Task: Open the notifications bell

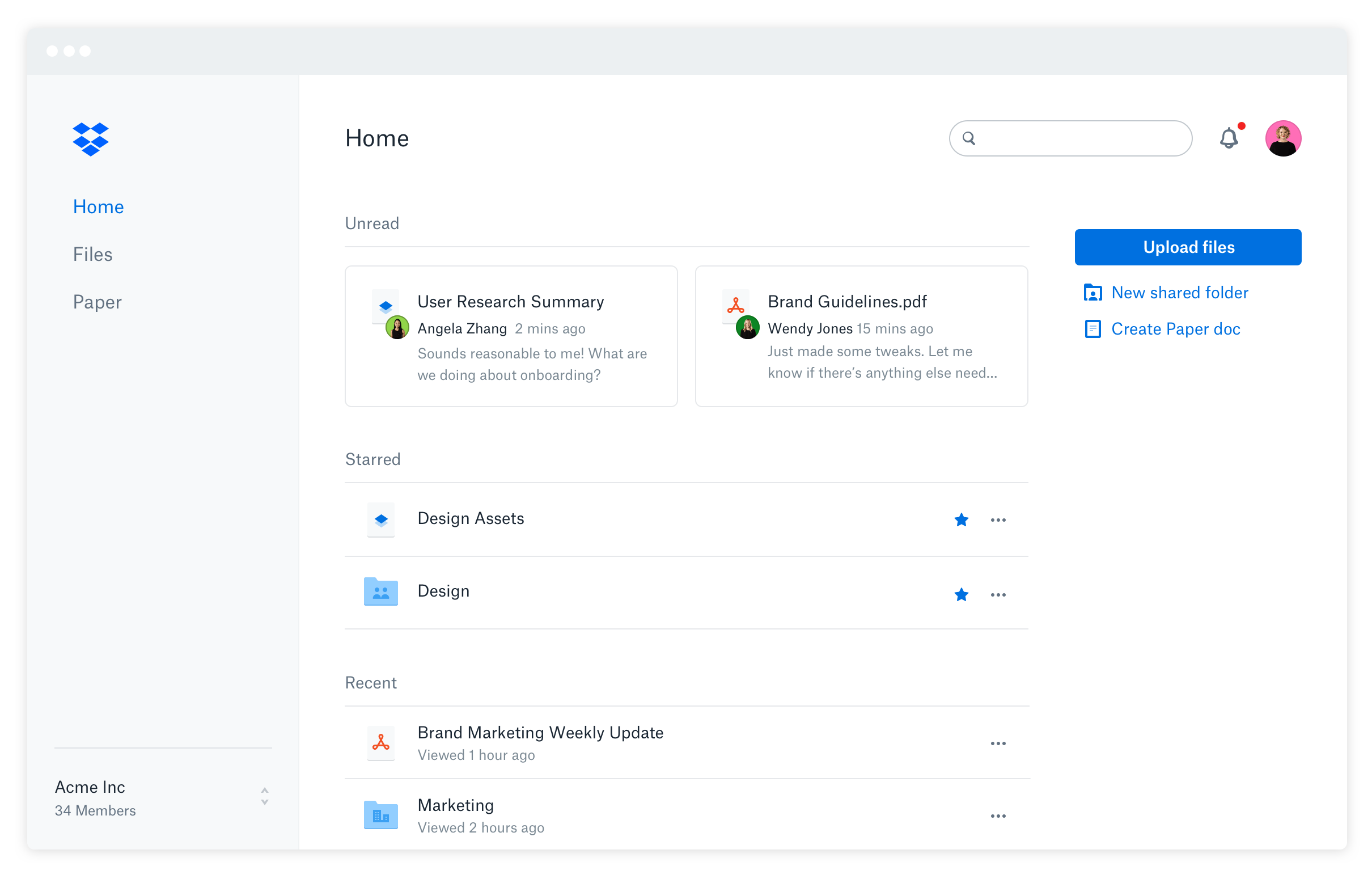Action: [x=1230, y=138]
